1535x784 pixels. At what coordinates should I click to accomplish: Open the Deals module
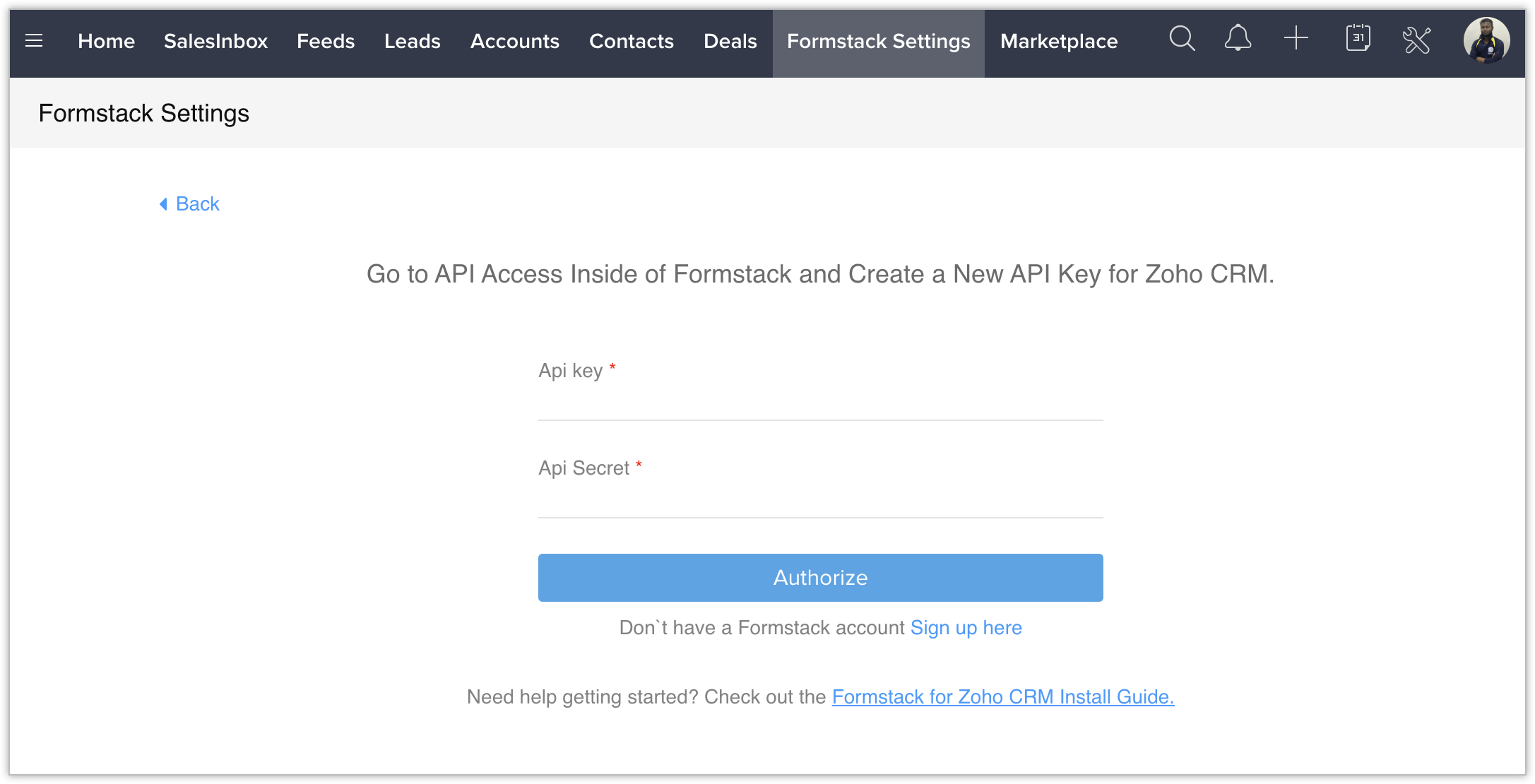[730, 42]
